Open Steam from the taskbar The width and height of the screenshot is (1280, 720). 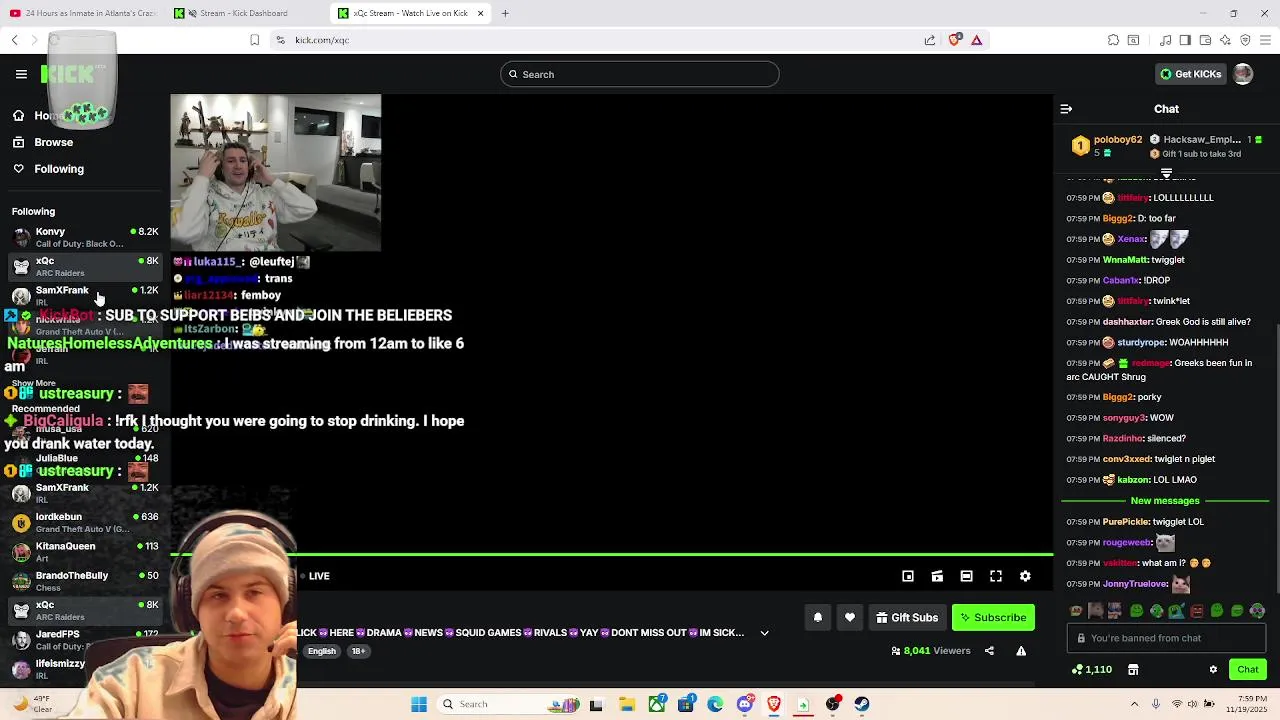pyautogui.click(x=862, y=704)
